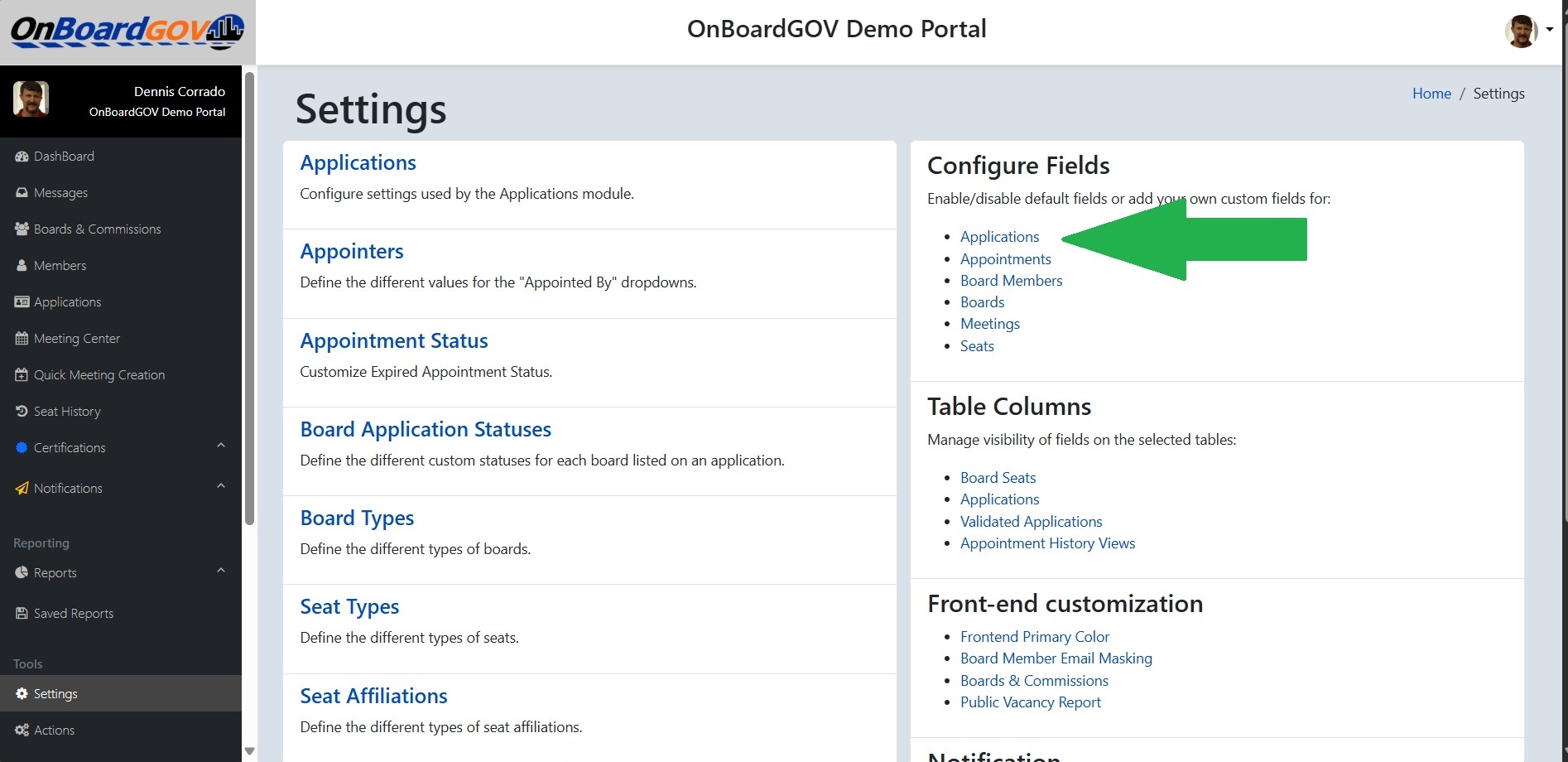Click the OnBoardGOV logo
1568x762 pixels.
click(127, 31)
